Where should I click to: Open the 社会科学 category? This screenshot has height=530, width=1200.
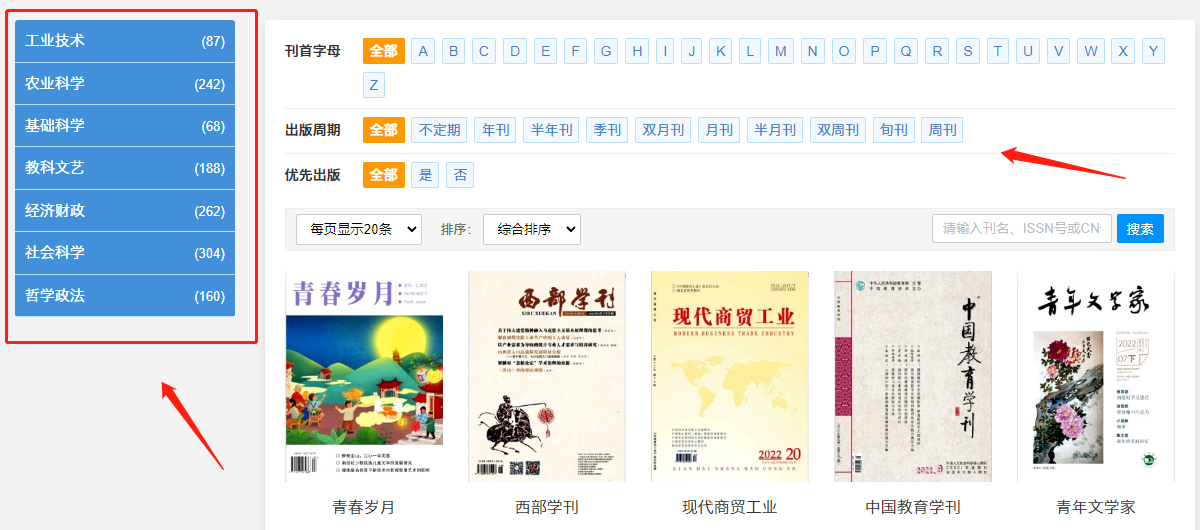point(125,253)
